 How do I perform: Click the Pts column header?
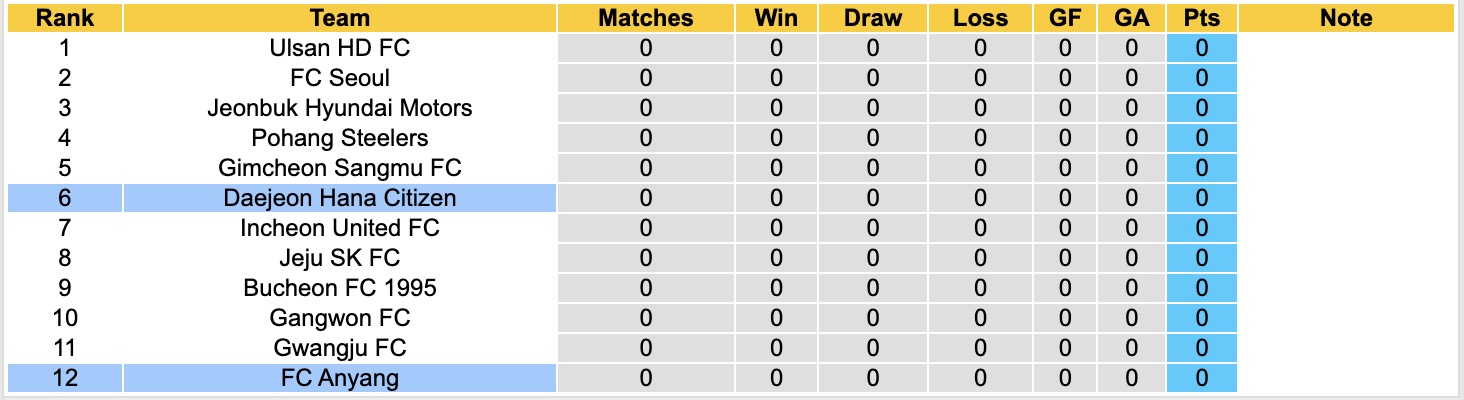[x=1201, y=18]
